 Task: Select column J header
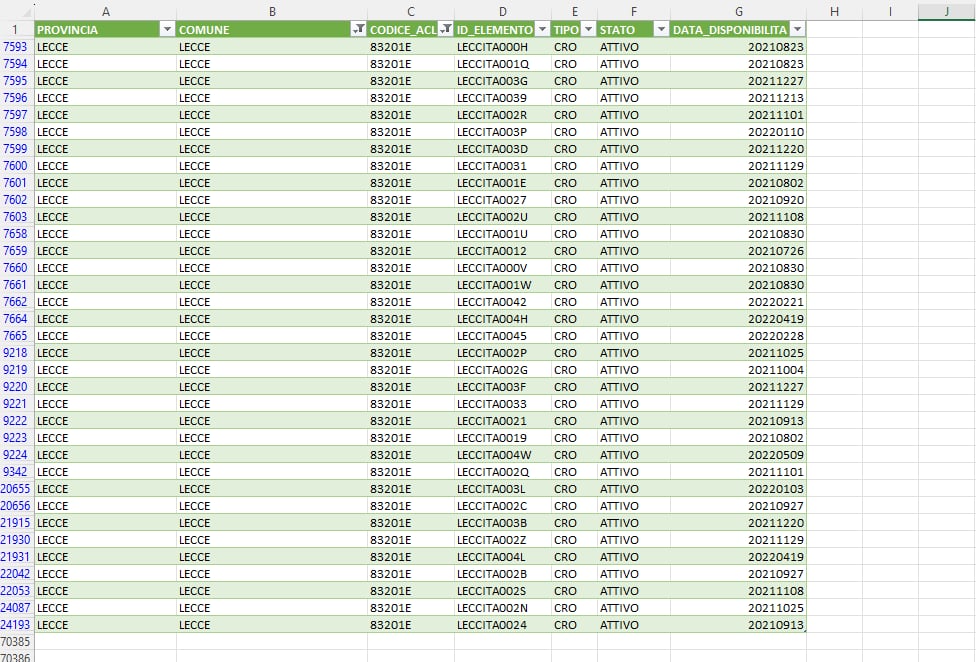946,11
